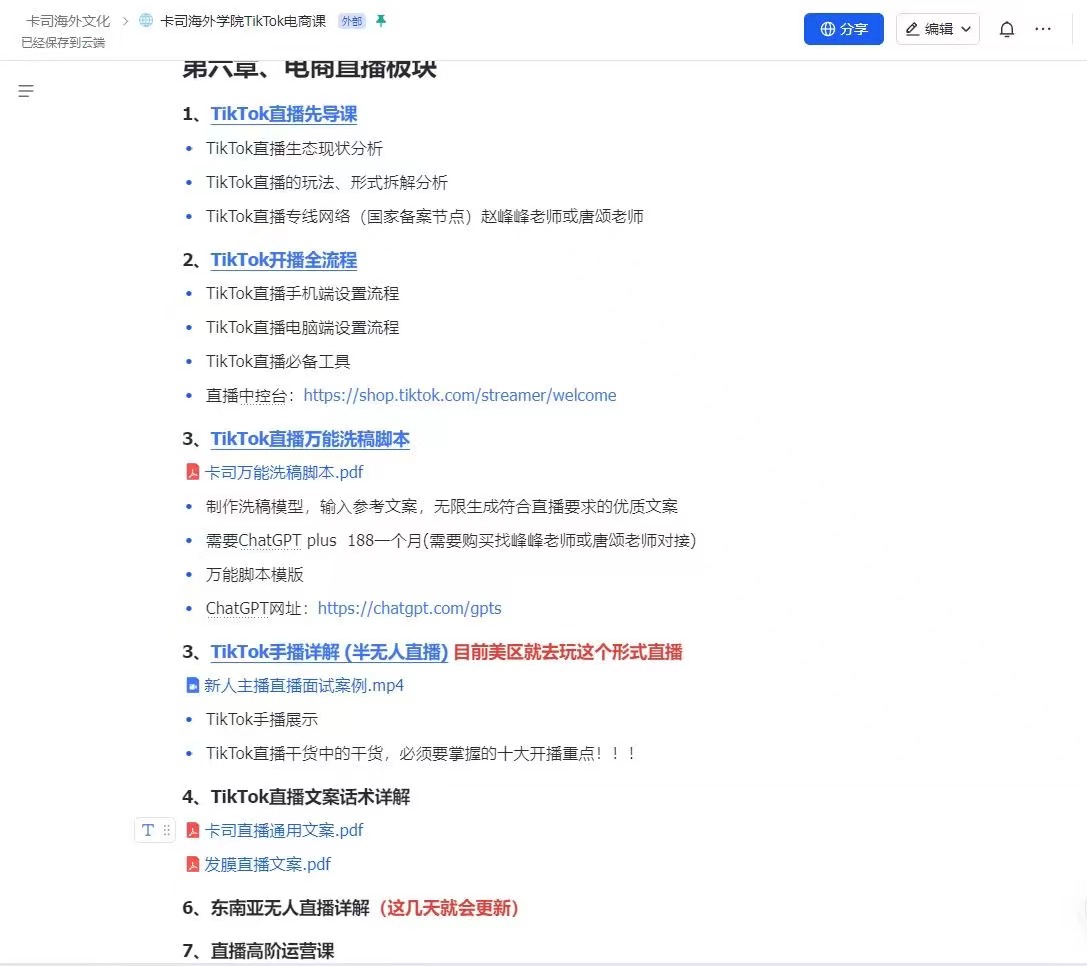Open the TikTok直播万能洗稿脚本 heading link
The image size is (1087, 966).
click(x=310, y=439)
